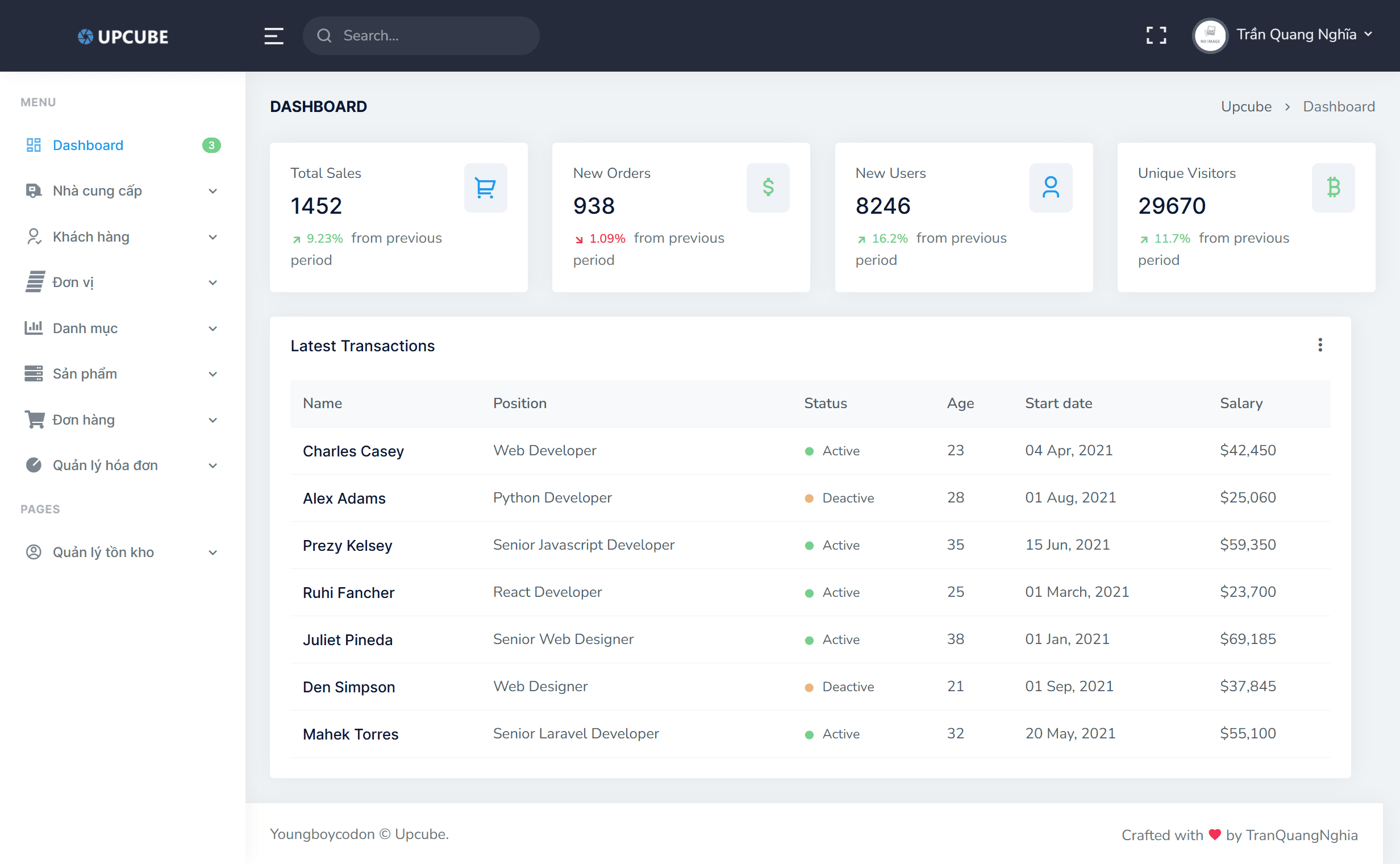
Task: Open Đơn vị menu
Action: (122, 283)
